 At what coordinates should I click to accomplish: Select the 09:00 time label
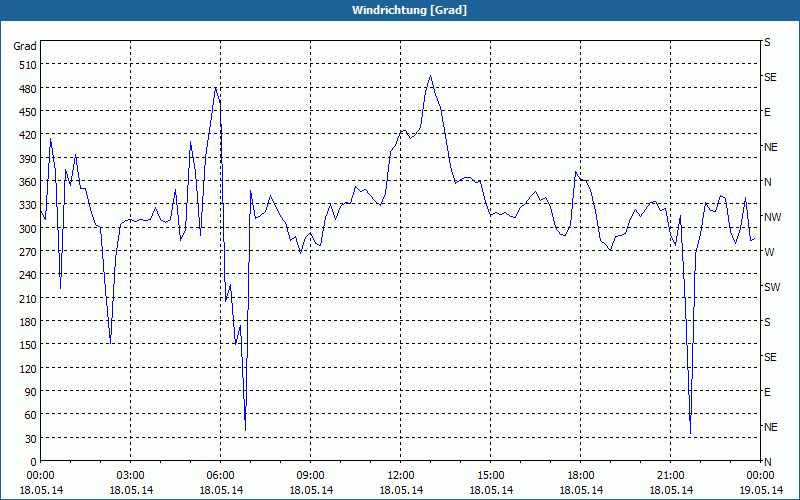[311, 476]
